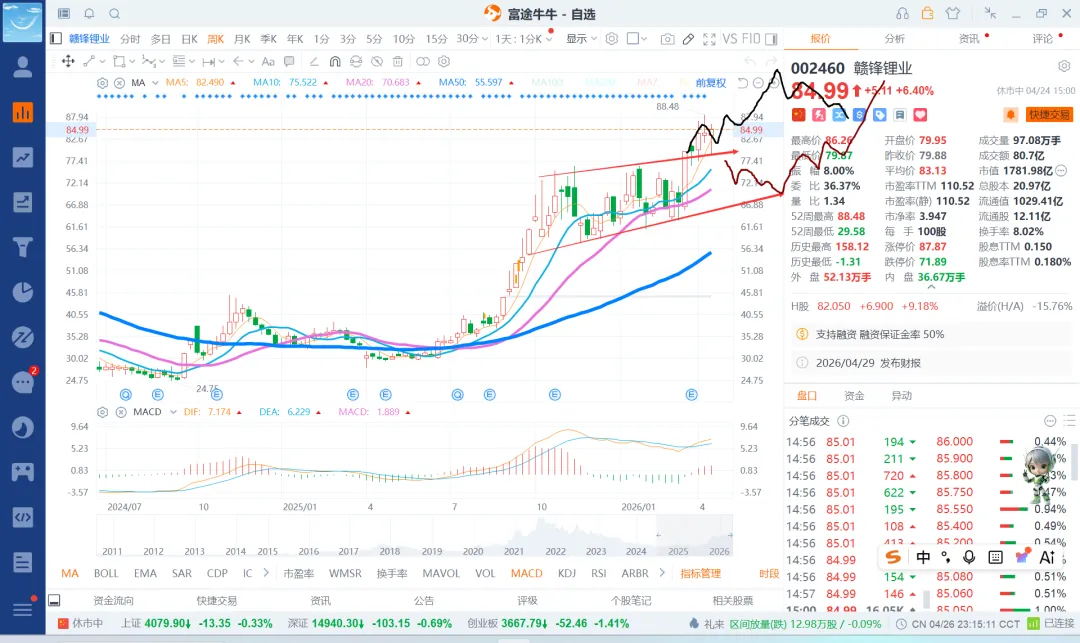Click the drawing toolbar settings gear

pyautogui.click(x=444, y=61)
